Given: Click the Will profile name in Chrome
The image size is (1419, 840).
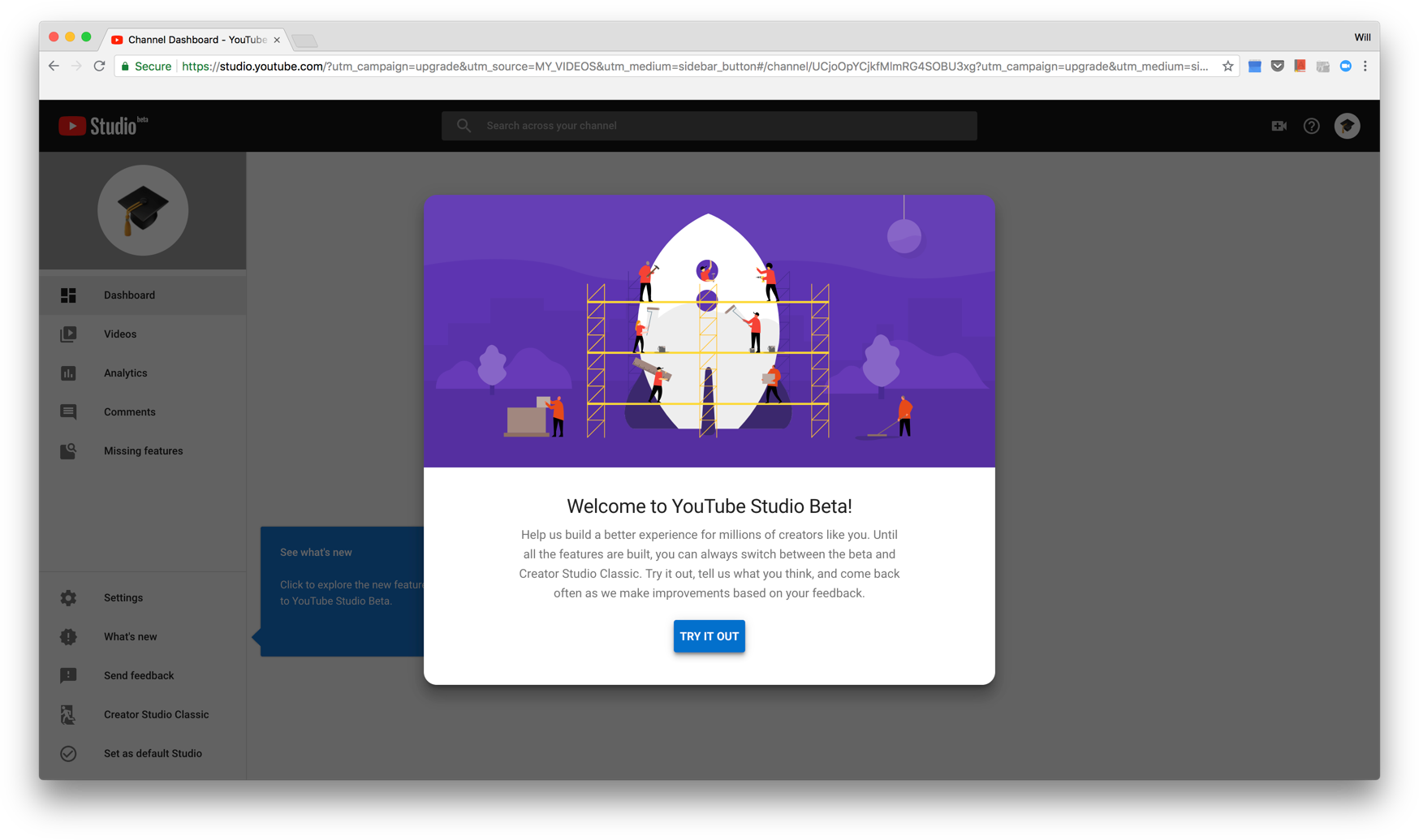Looking at the screenshot, I should click(1362, 37).
